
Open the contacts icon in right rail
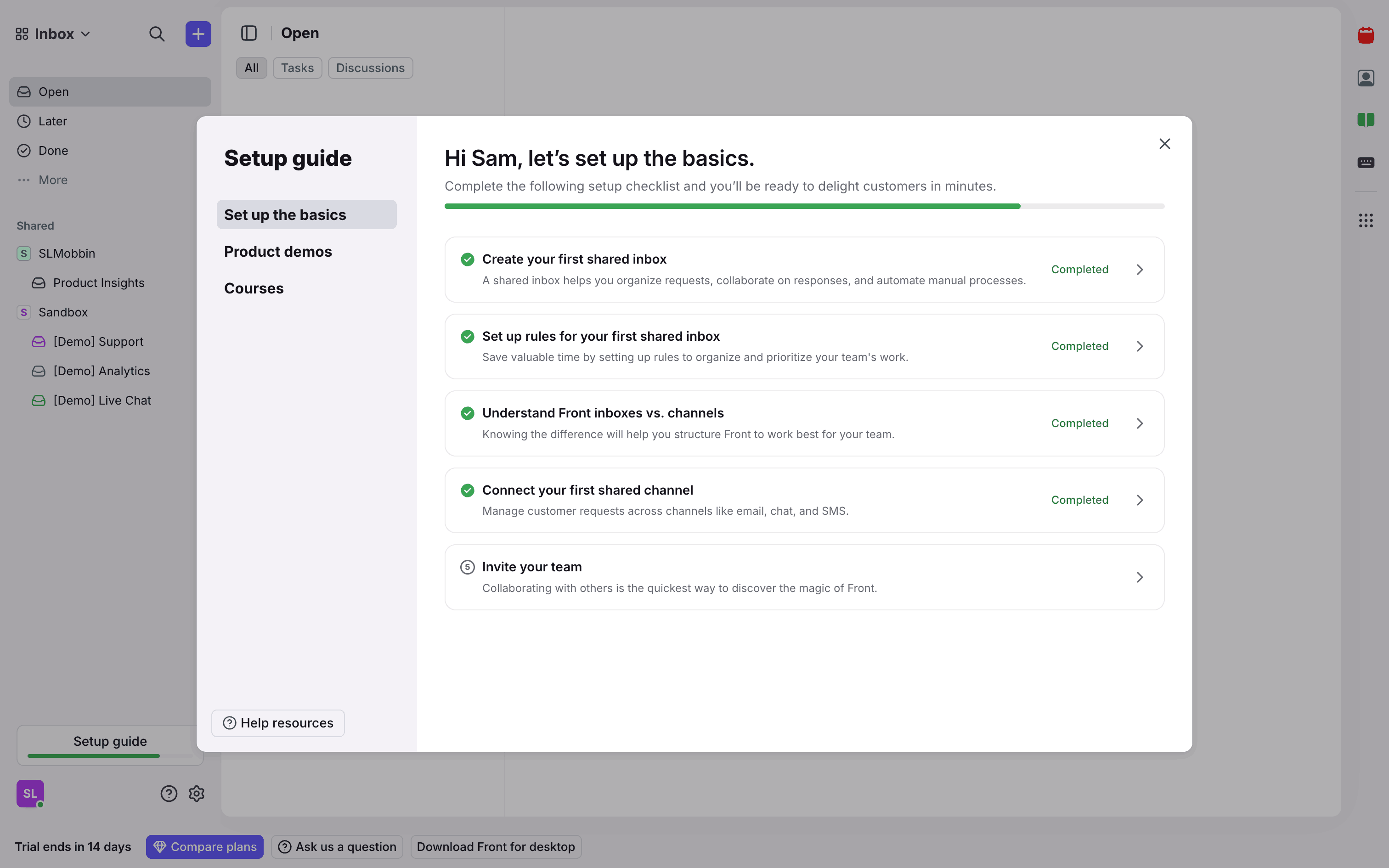(1366, 78)
